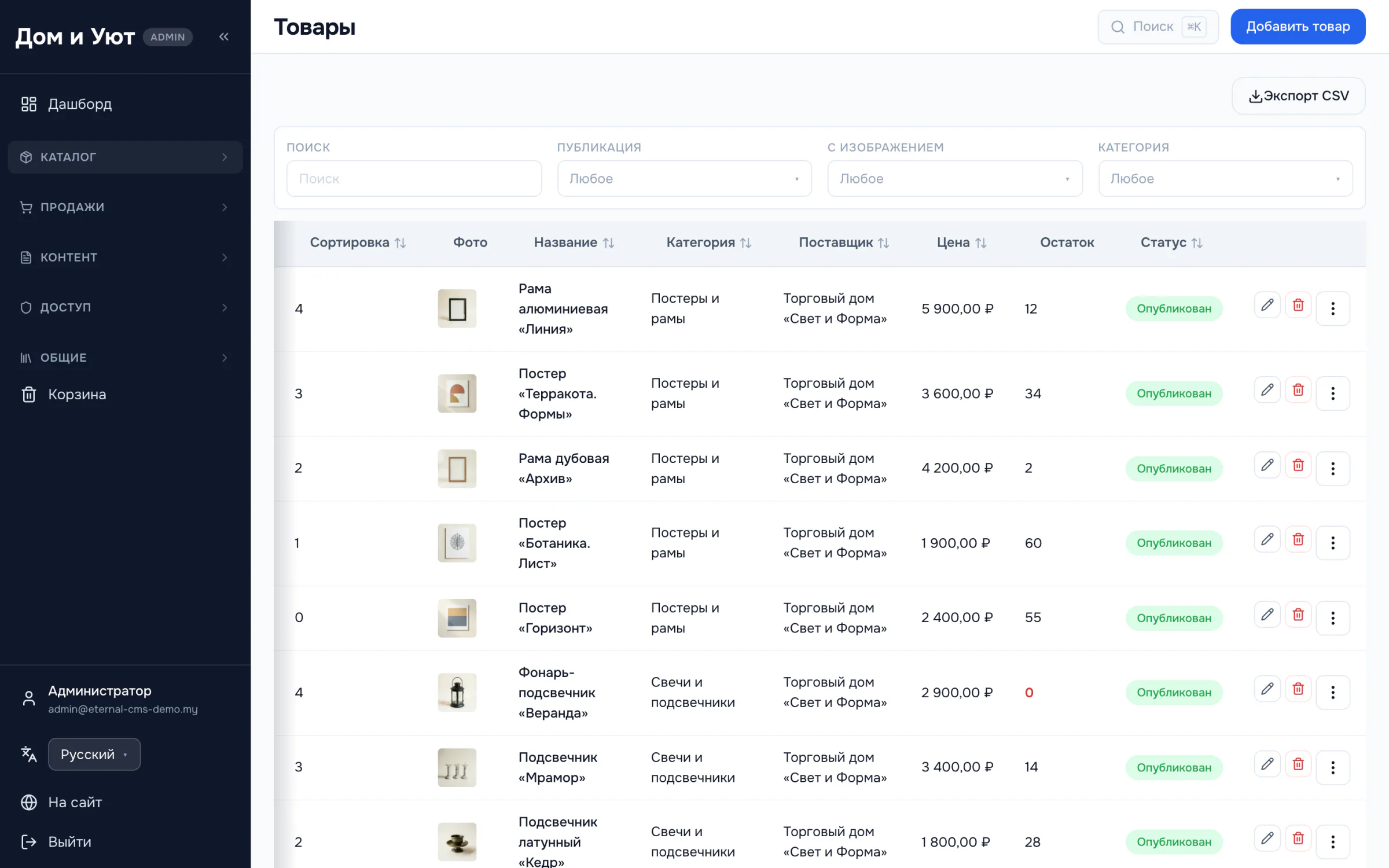Screen dimensions: 1389x868
Task: Log out with Выйти
Action: tap(69, 841)
